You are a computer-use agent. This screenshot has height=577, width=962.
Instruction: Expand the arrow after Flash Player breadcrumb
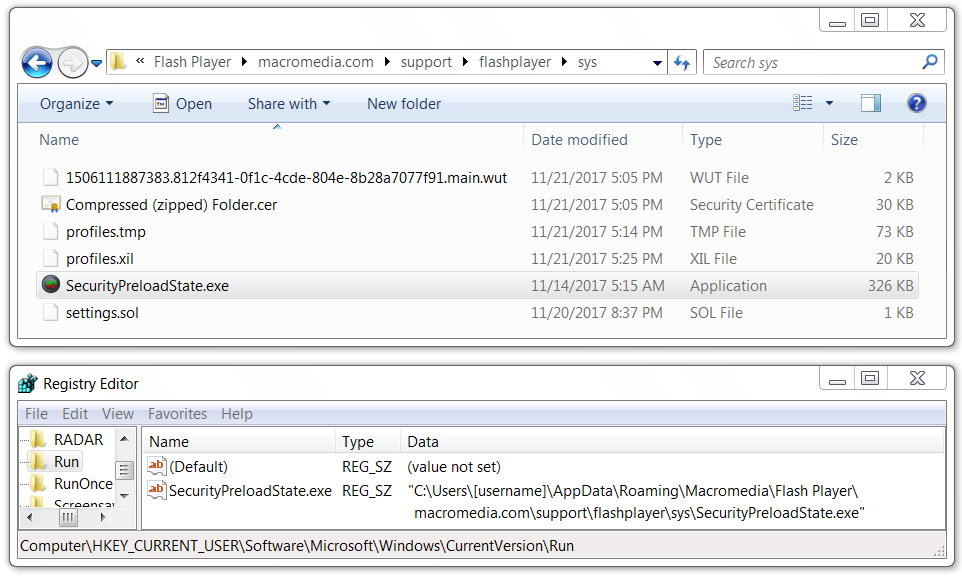244,62
